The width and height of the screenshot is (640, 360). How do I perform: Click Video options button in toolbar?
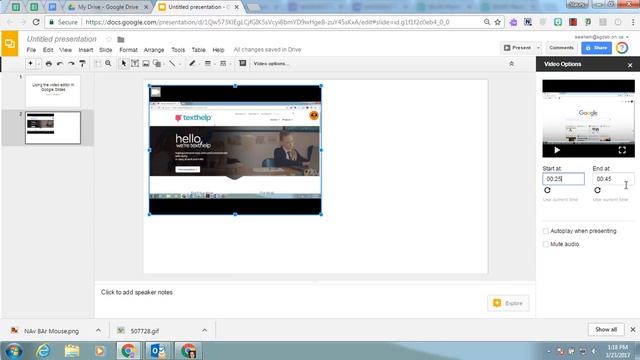(x=271, y=64)
